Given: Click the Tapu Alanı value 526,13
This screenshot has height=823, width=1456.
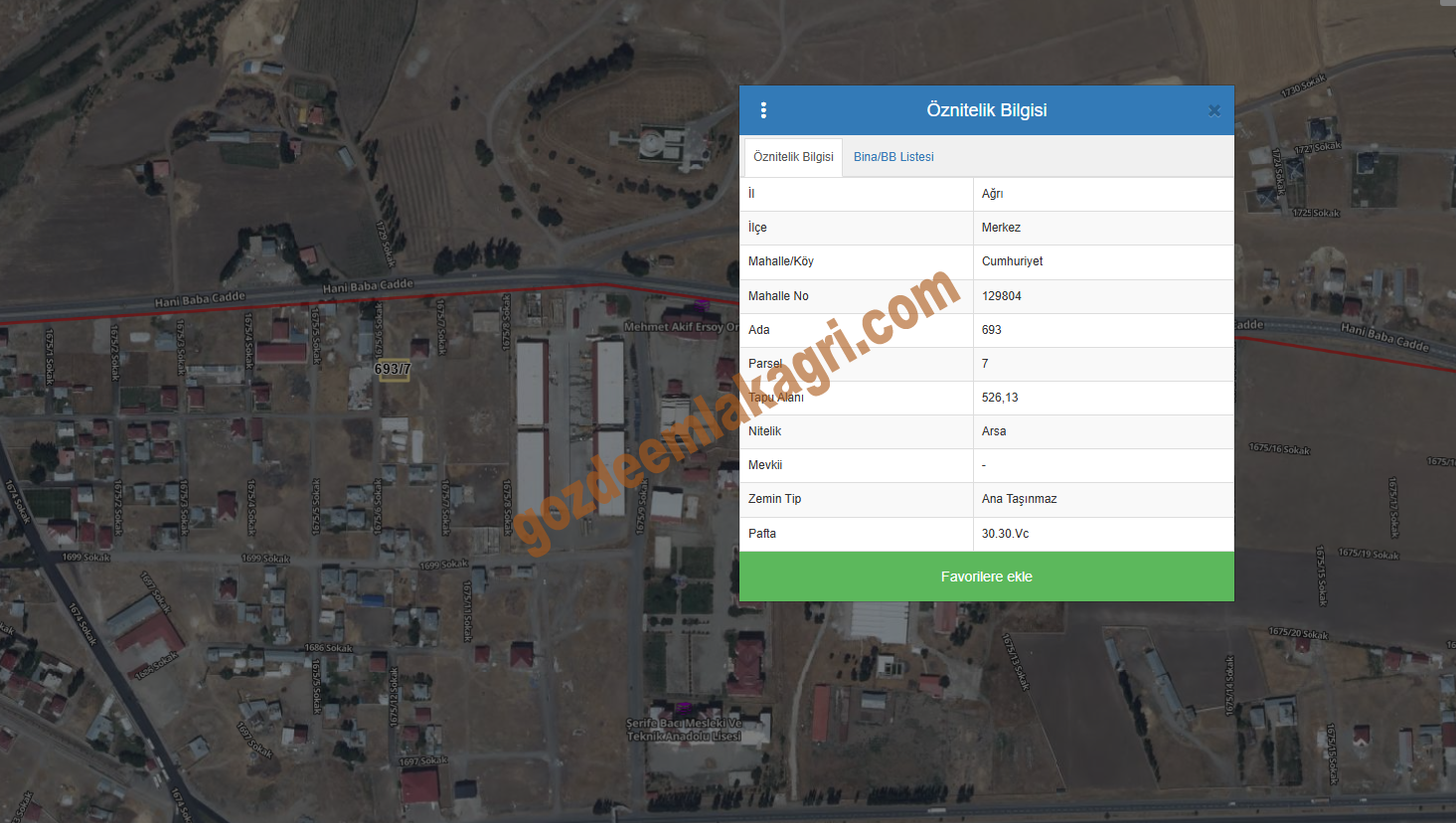Looking at the screenshot, I should pos(999,398).
